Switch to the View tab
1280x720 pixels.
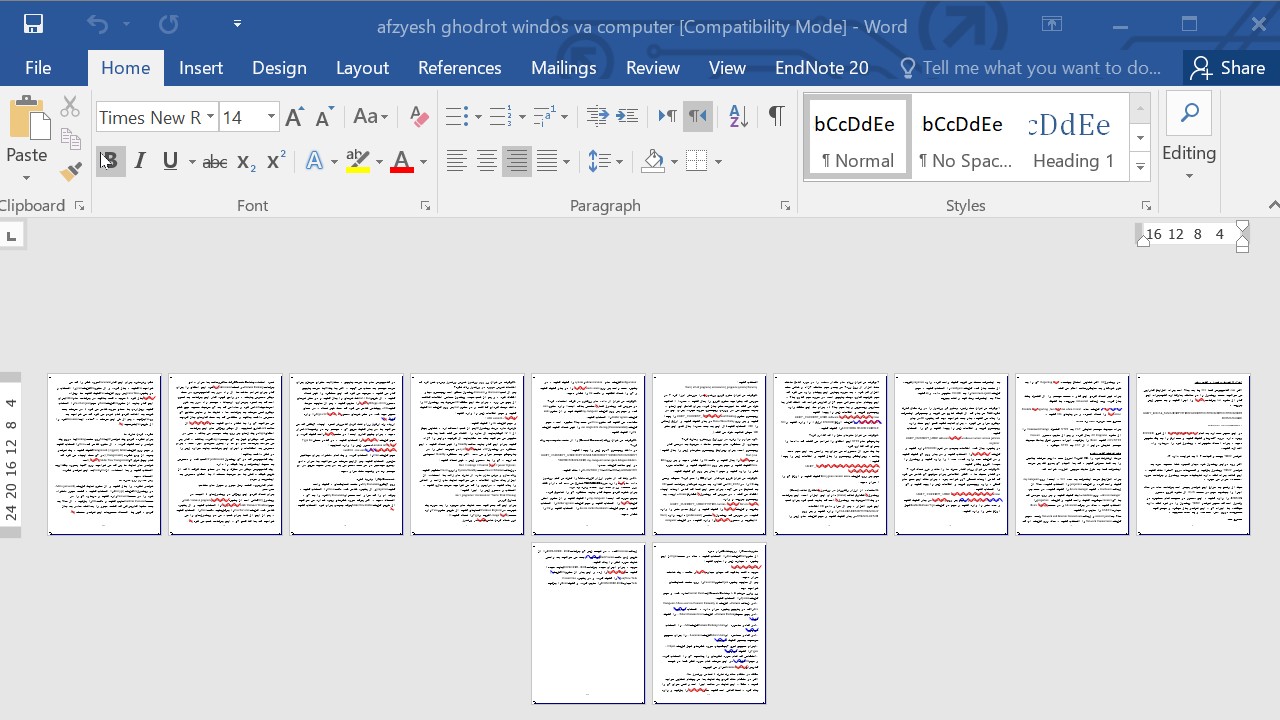(727, 68)
